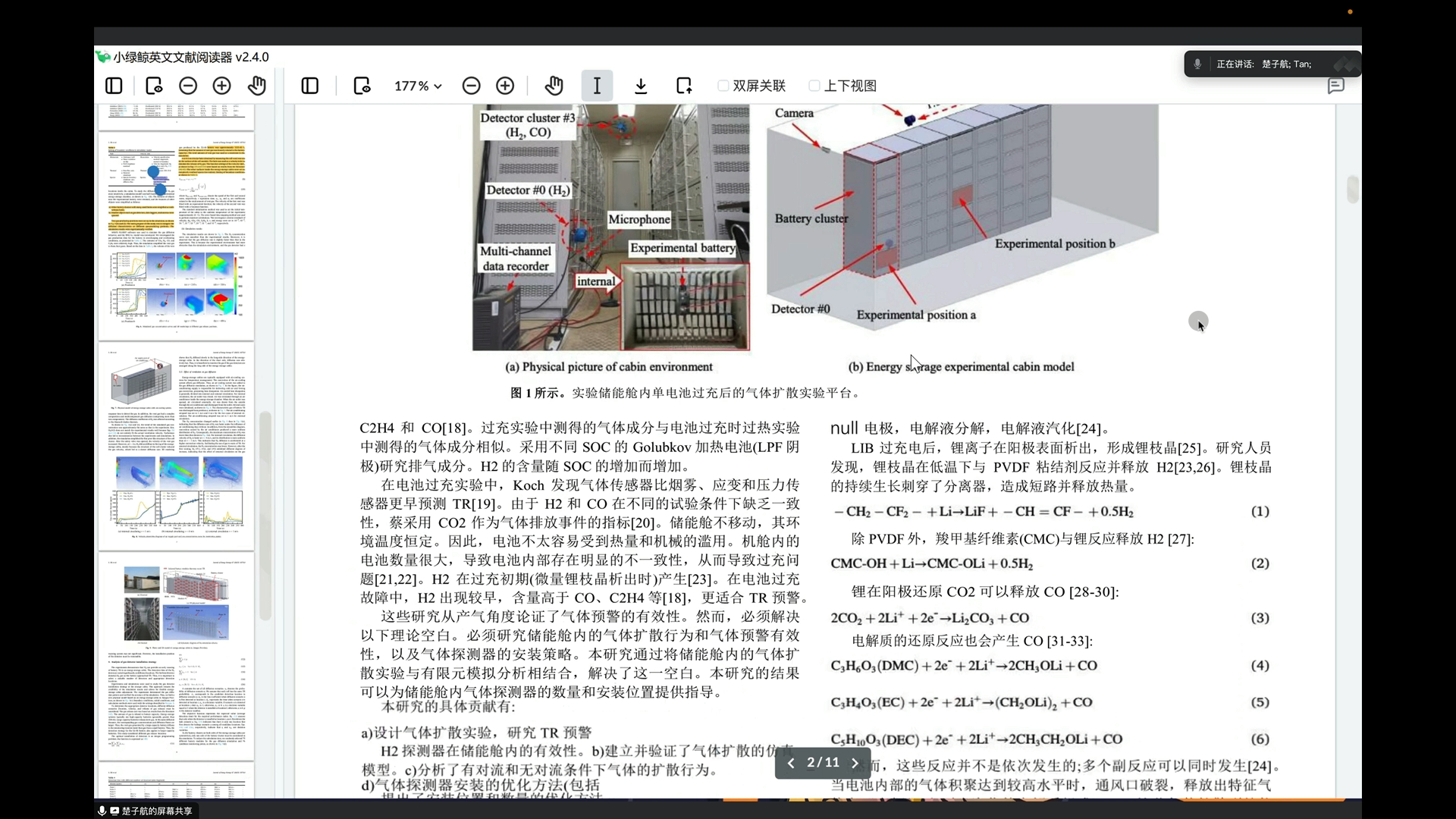Click next page navigation arrow
1456x819 pixels.
[x=855, y=762]
